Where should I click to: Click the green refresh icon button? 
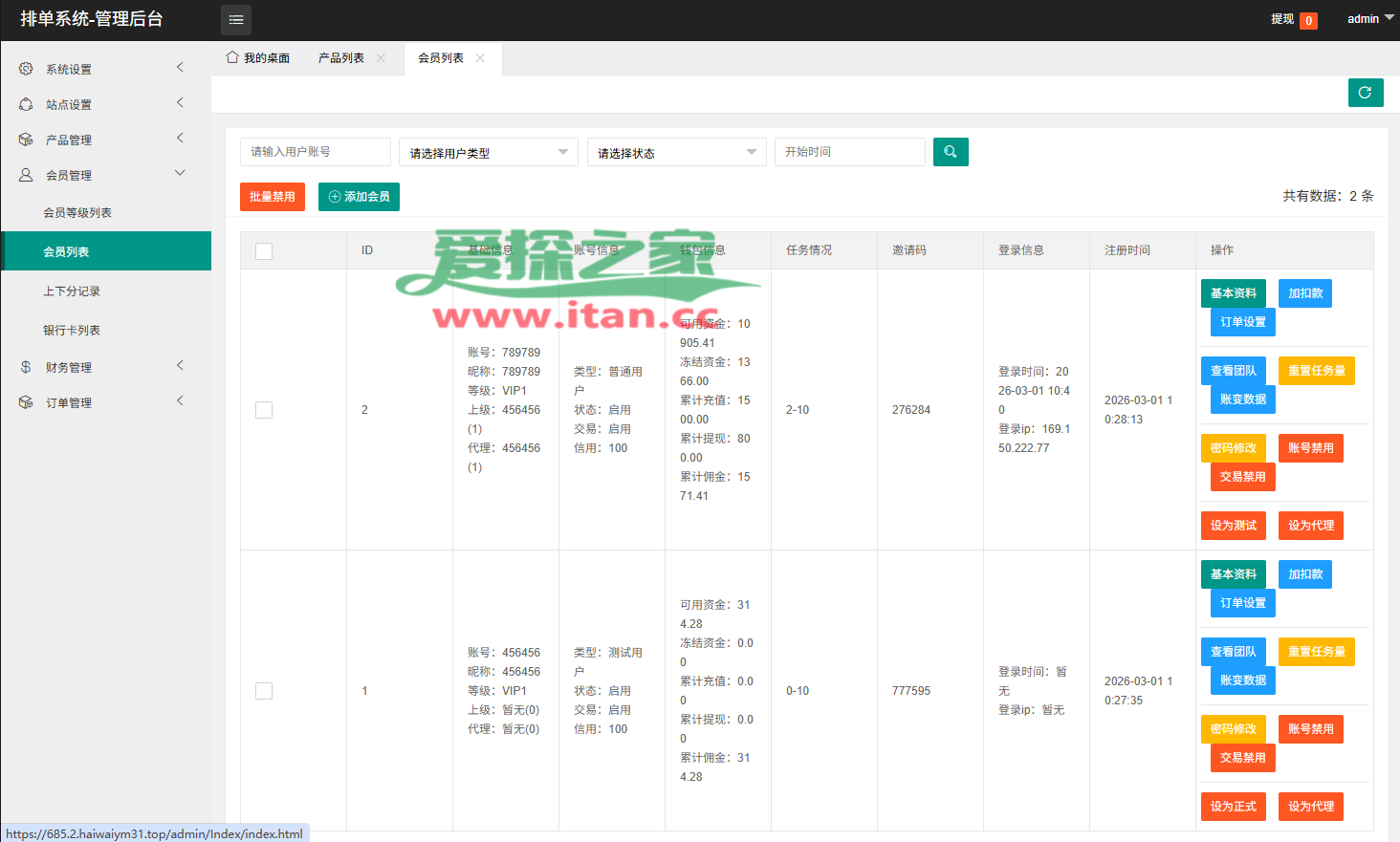[1365, 93]
